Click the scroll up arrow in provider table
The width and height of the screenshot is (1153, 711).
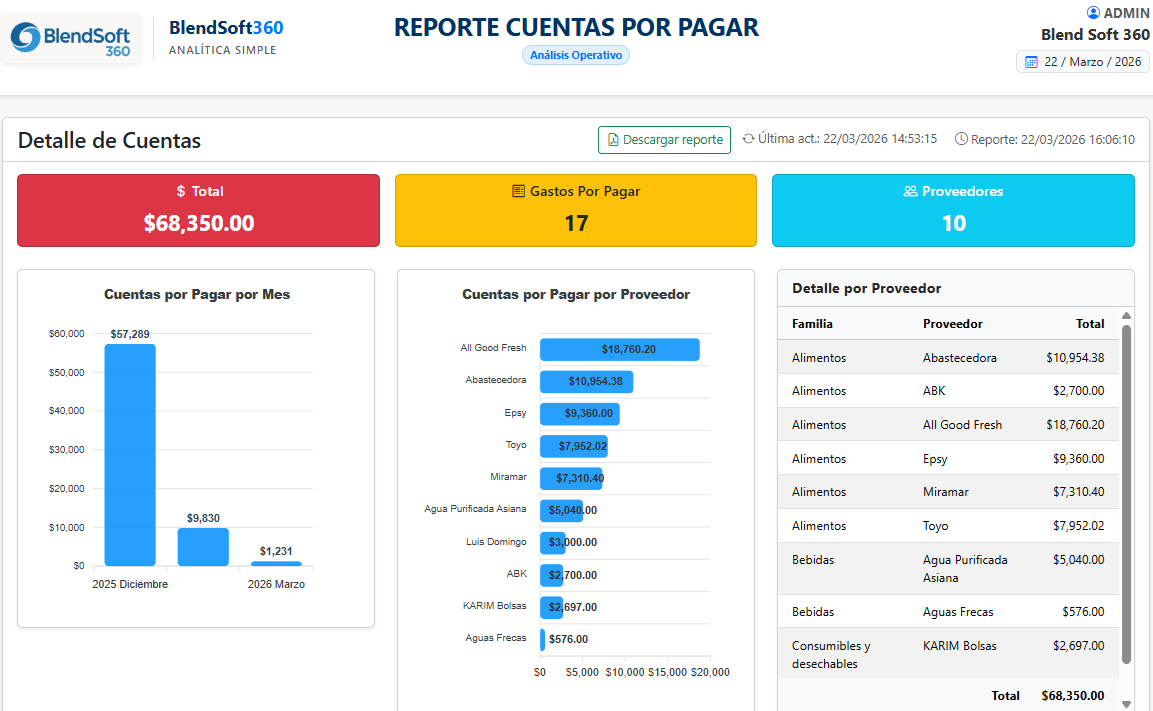click(1126, 315)
